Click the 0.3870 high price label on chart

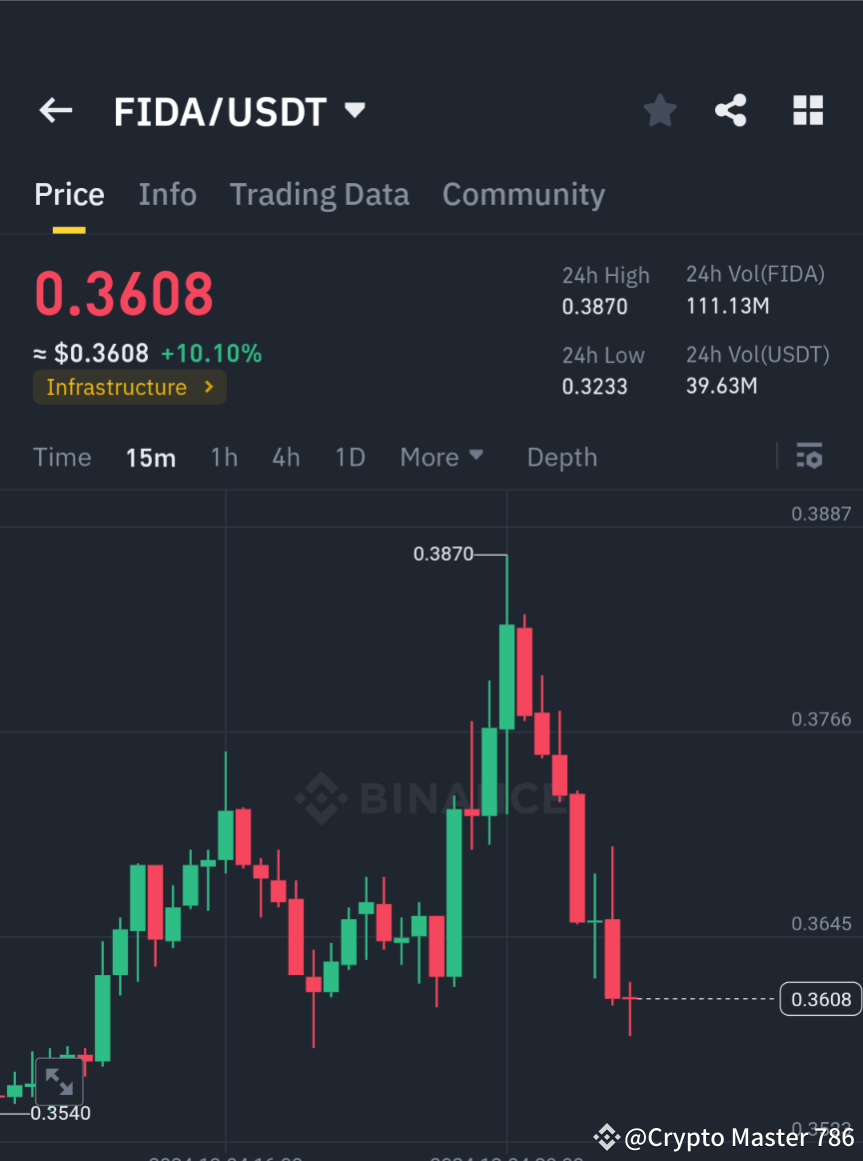[x=443, y=554]
